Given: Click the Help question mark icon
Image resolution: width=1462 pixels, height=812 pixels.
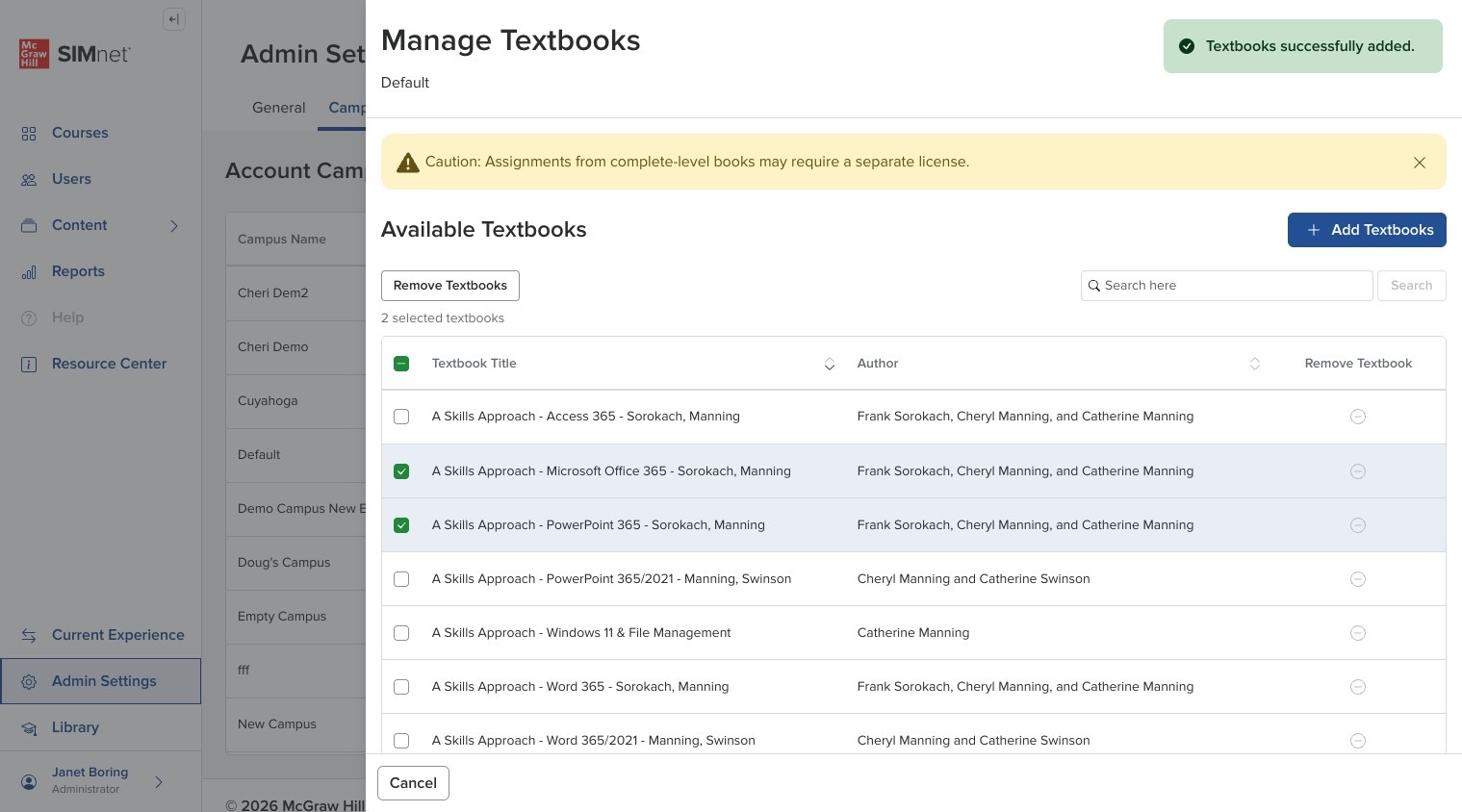Looking at the screenshot, I should click(29, 318).
